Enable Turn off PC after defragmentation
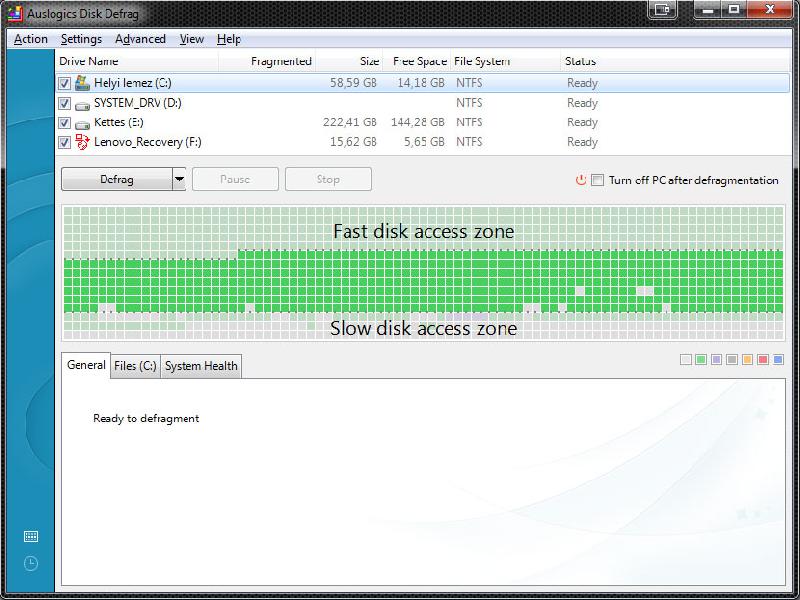The height and width of the screenshot is (600, 800). tap(597, 180)
